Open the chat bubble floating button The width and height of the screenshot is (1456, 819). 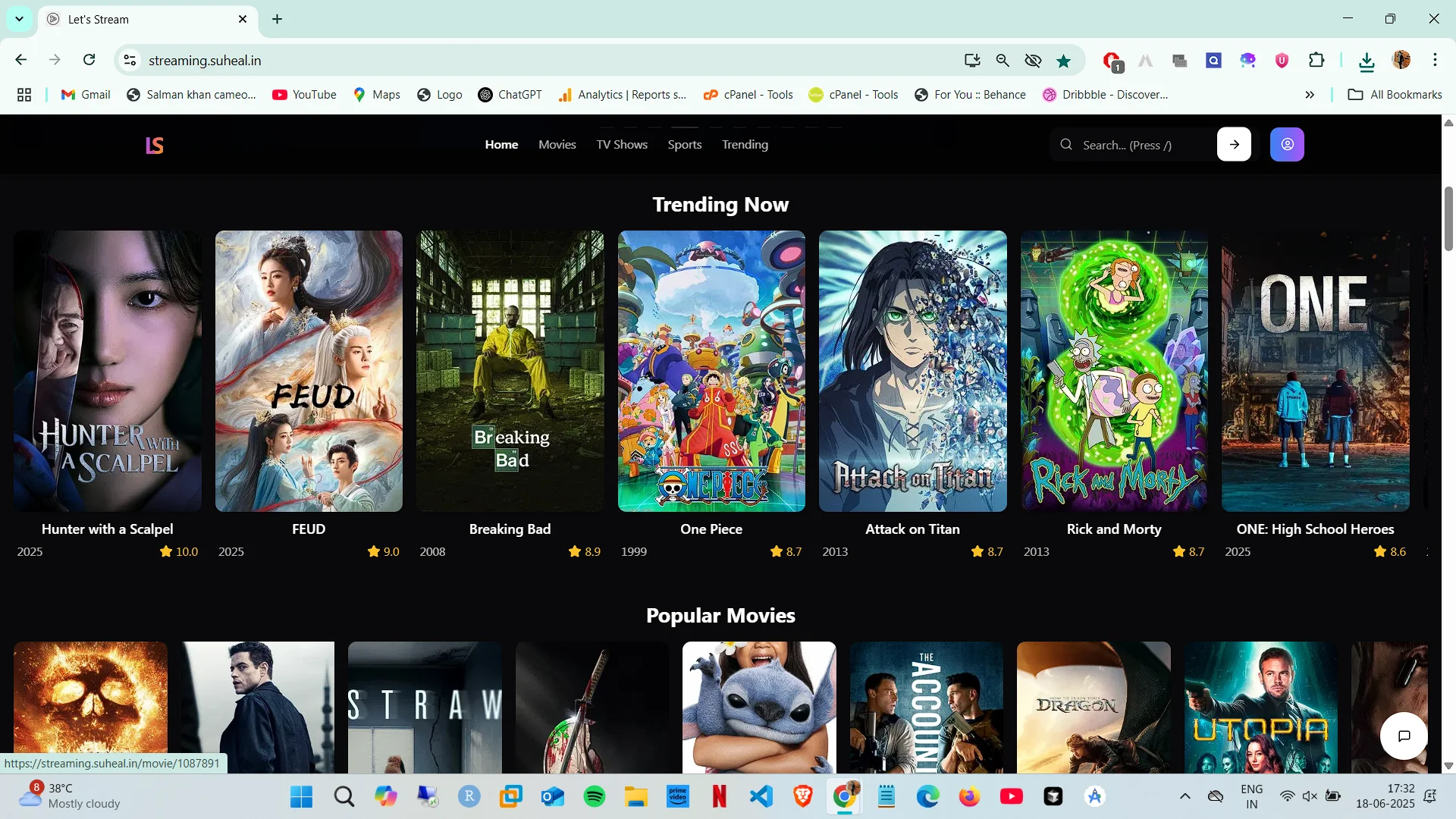click(1404, 736)
